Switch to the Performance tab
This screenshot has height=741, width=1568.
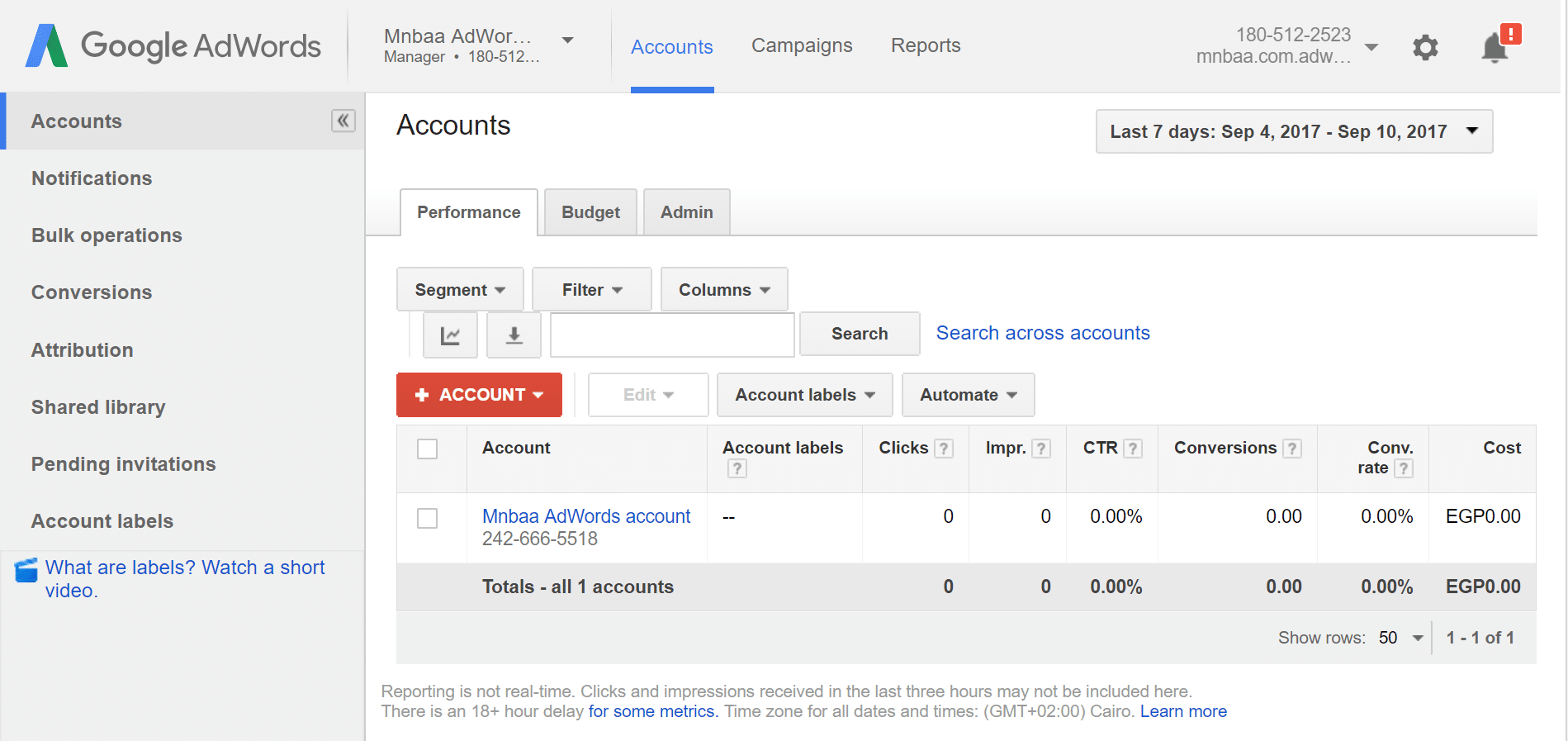469,212
